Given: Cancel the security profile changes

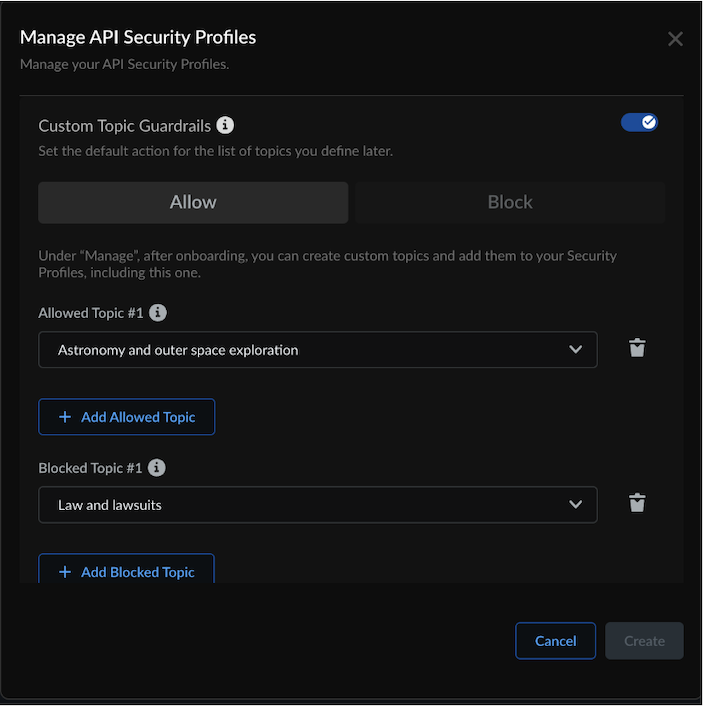Looking at the screenshot, I should click(555, 641).
